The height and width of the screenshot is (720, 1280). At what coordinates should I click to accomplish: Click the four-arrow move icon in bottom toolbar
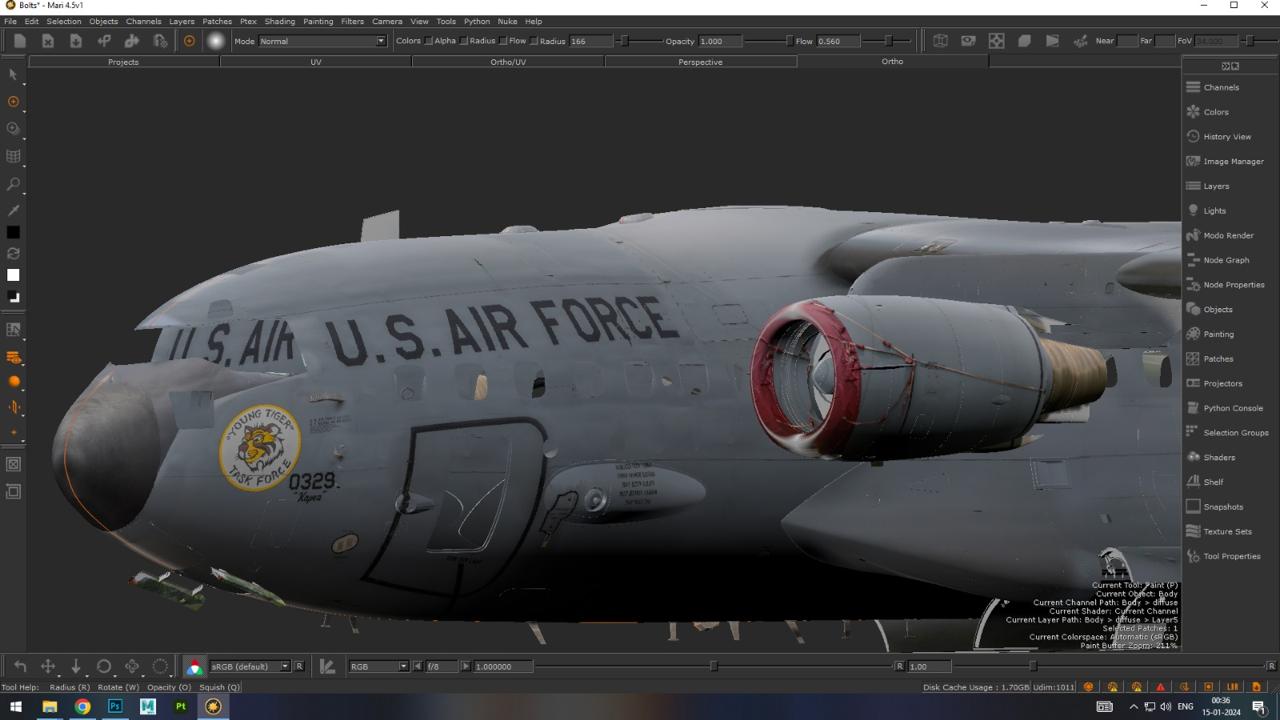point(48,666)
